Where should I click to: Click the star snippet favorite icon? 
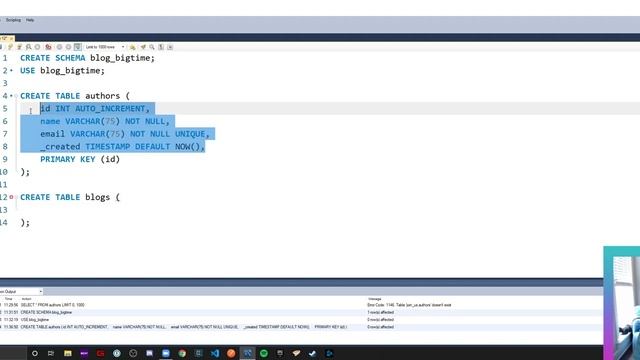[132, 47]
